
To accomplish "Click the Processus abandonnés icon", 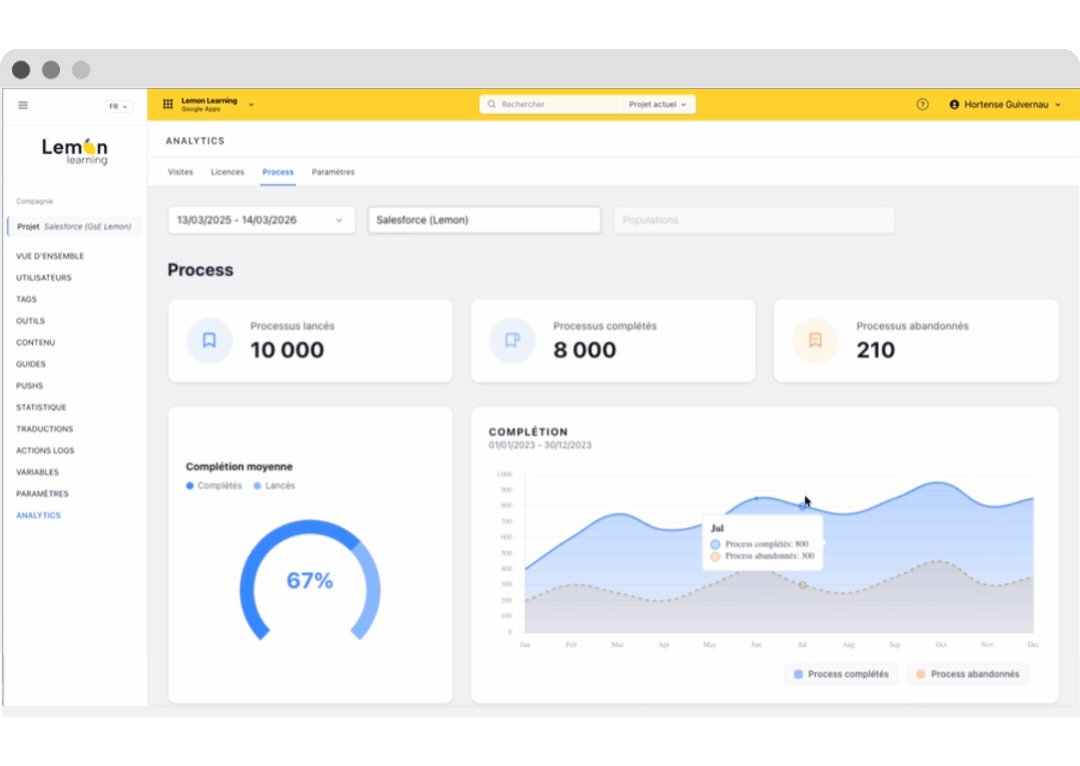I will point(815,340).
